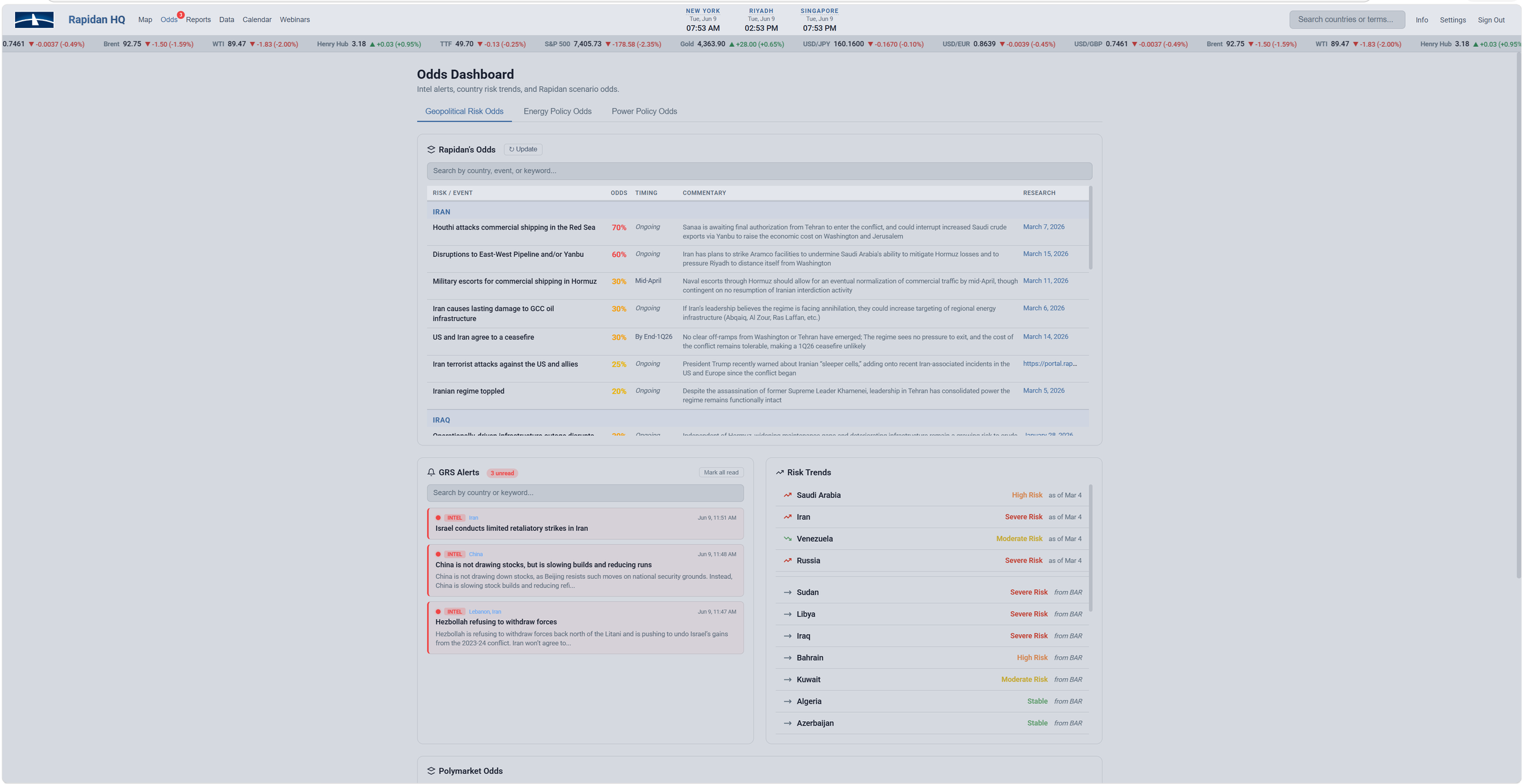Open the March 5, 2026 research link
Screen dimensions: 1522x784
tap(1043, 391)
